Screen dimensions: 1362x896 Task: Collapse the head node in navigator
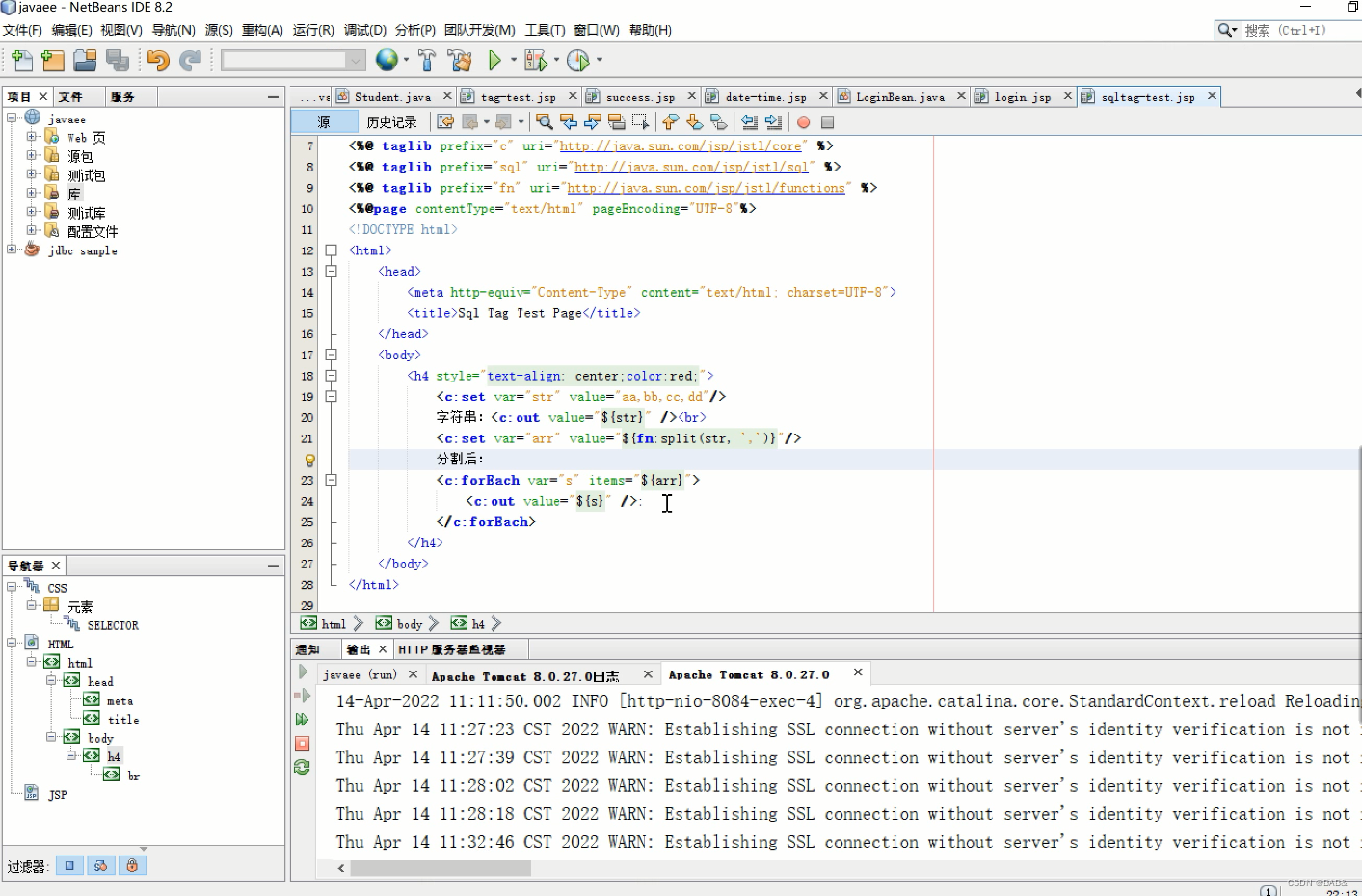[x=51, y=680]
